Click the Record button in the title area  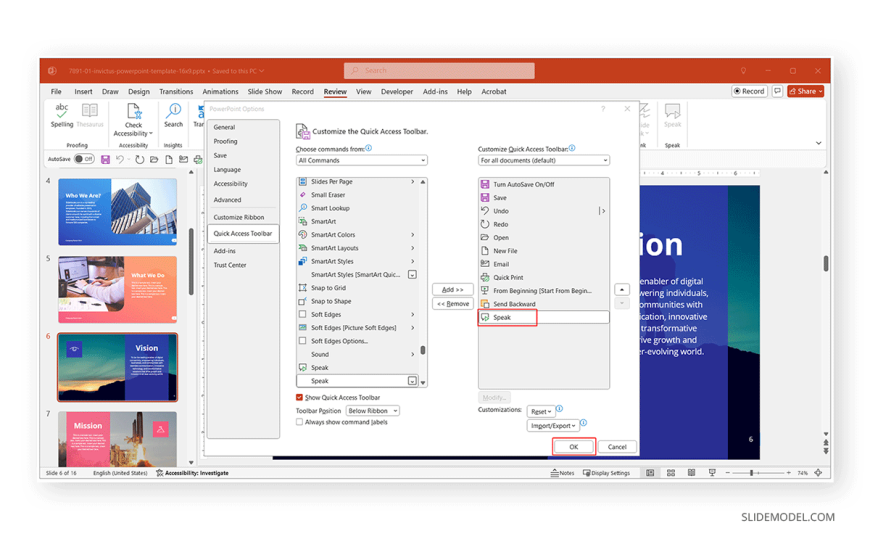[749, 91]
